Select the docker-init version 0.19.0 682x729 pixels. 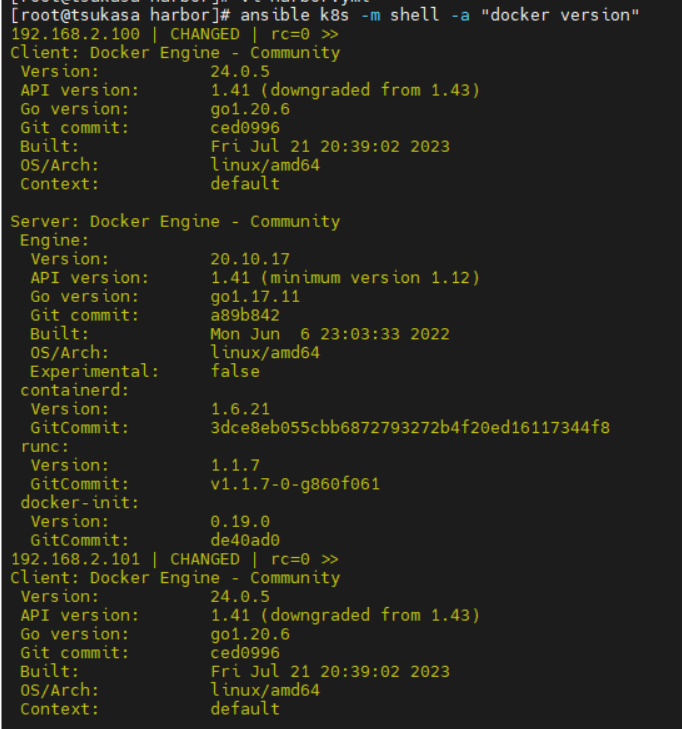pyautogui.click(x=240, y=522)
